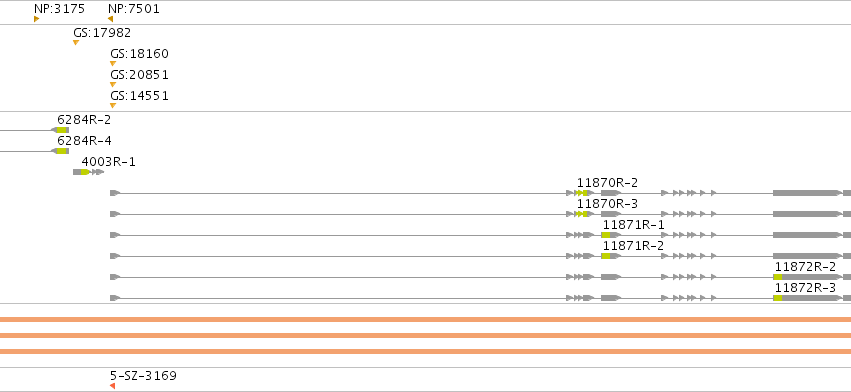Click the 6284R-4 transcript glyph
This screenshot has width=851, height=392.
tap(60, 151)
